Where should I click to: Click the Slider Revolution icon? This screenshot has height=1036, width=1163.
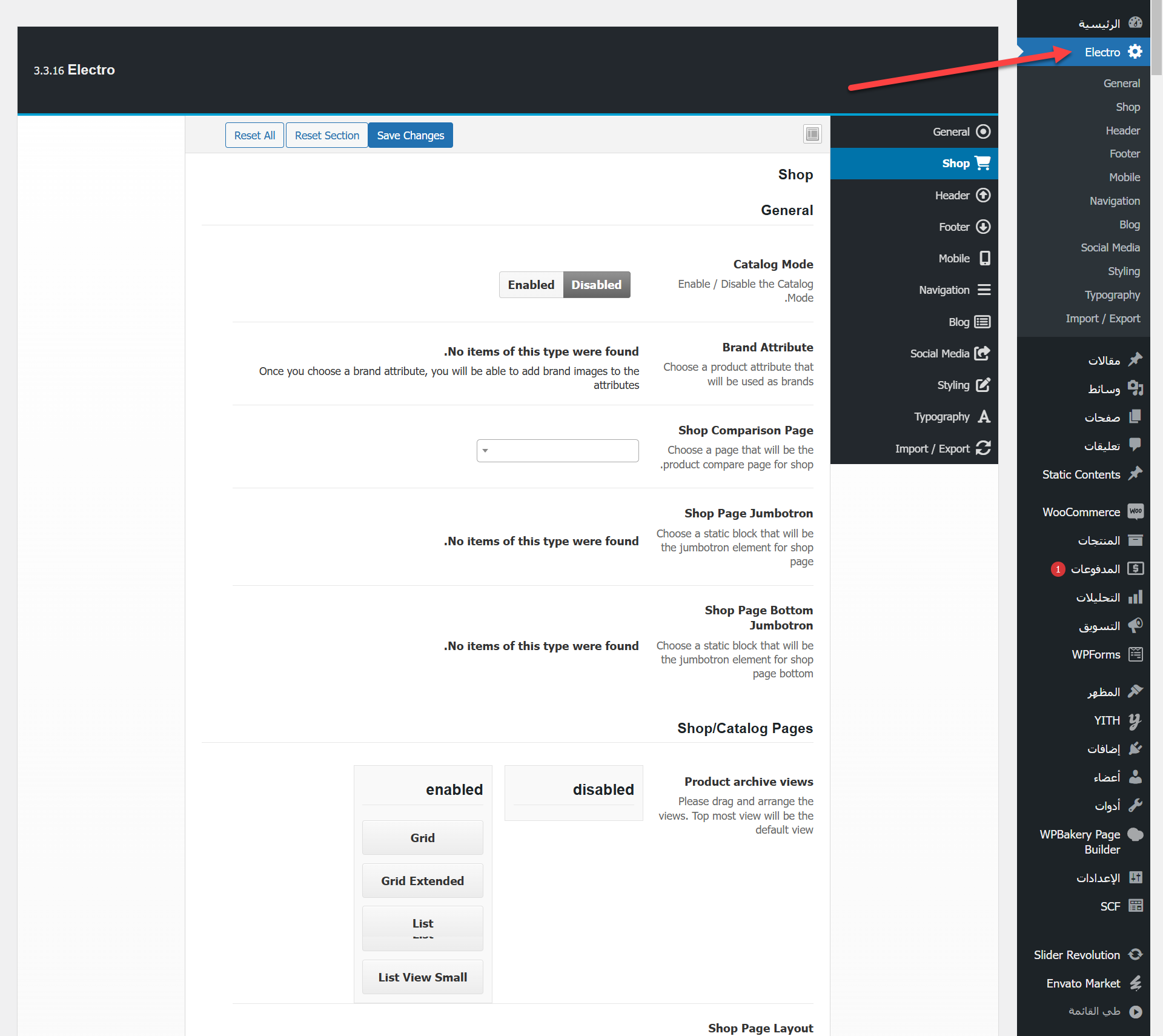click(1136, 955)
